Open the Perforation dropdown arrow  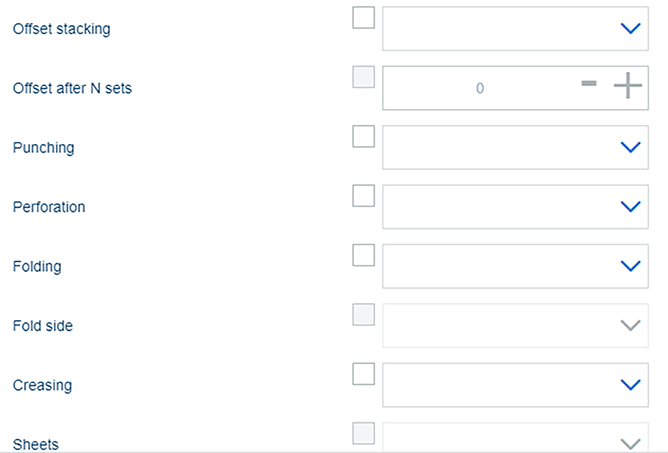(629, 207)
